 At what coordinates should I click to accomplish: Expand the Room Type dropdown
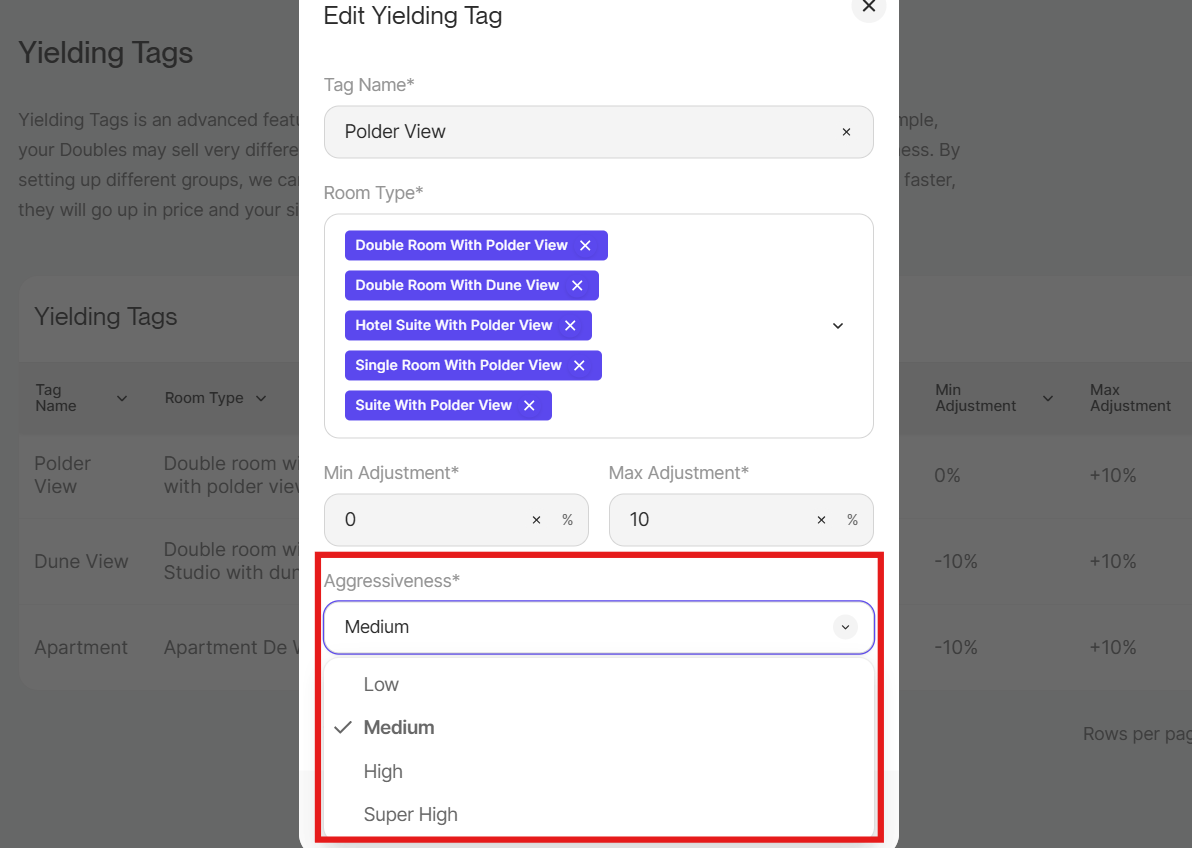838,326
